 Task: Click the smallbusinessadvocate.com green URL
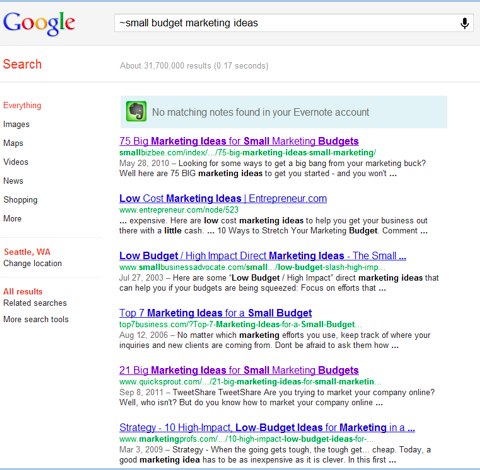tap(252, 267)
